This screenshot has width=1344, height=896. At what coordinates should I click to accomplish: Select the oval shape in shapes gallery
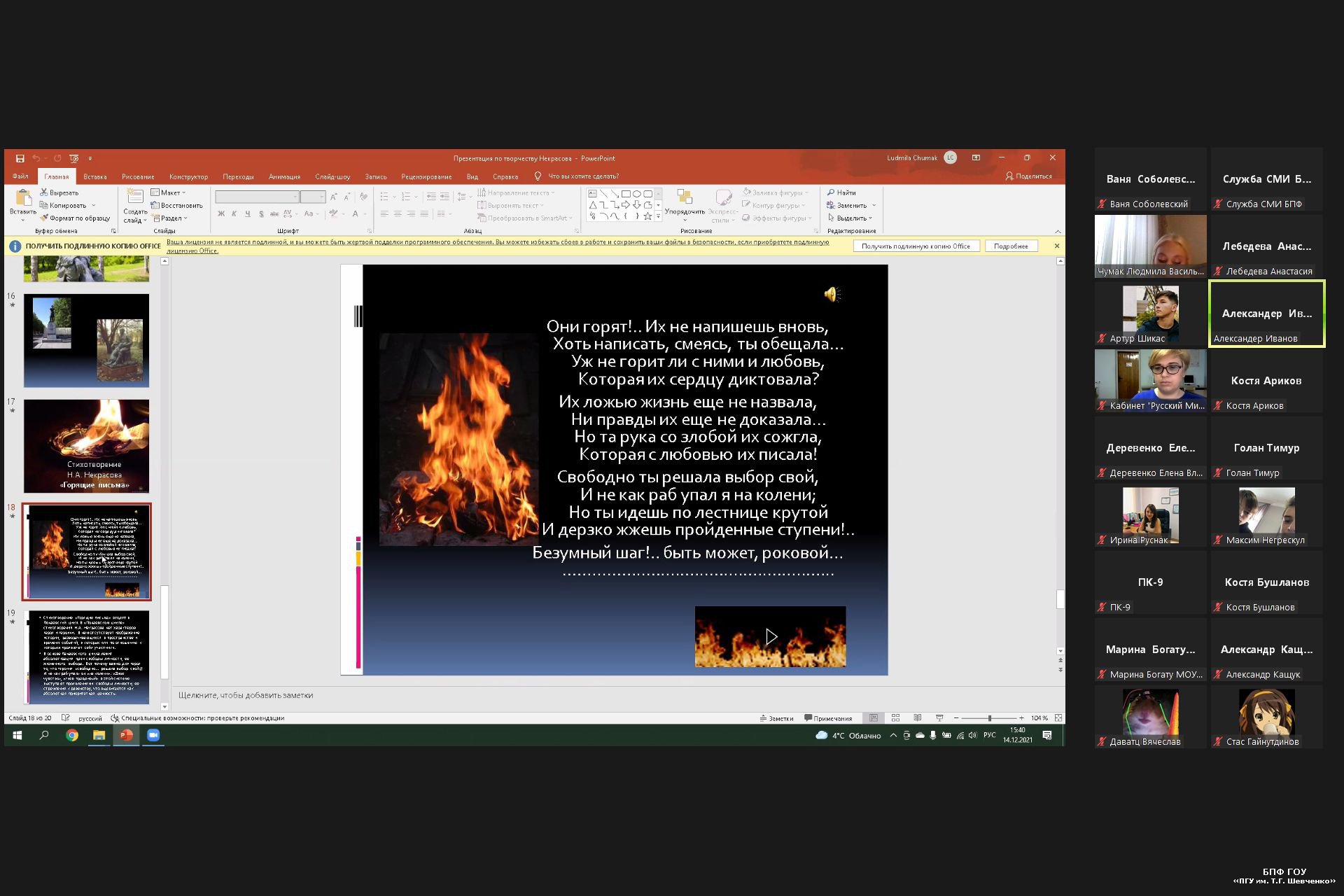pyautogui.click(x=637, y=194)
